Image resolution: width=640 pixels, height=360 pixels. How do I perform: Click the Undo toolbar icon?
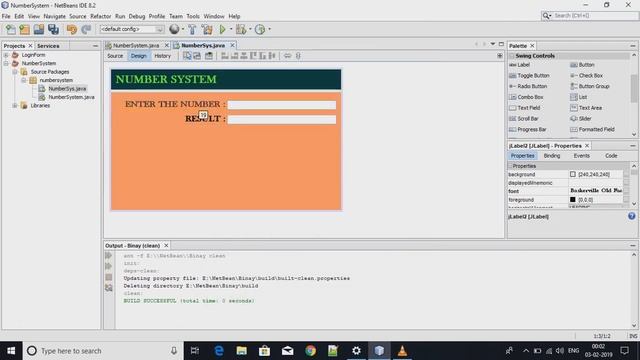72,29
